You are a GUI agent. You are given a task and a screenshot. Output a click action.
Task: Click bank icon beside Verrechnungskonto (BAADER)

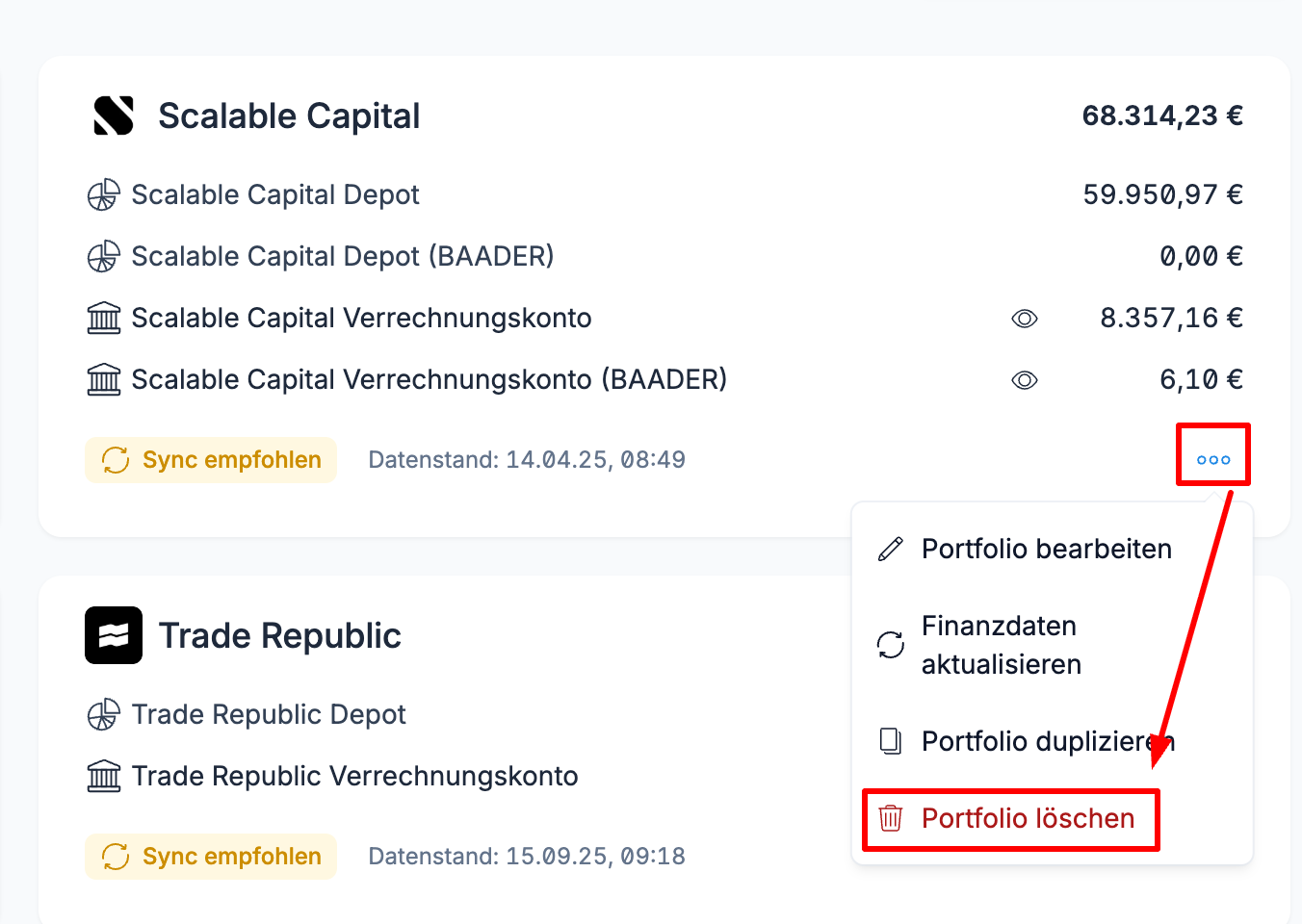[x=104, y=379]
